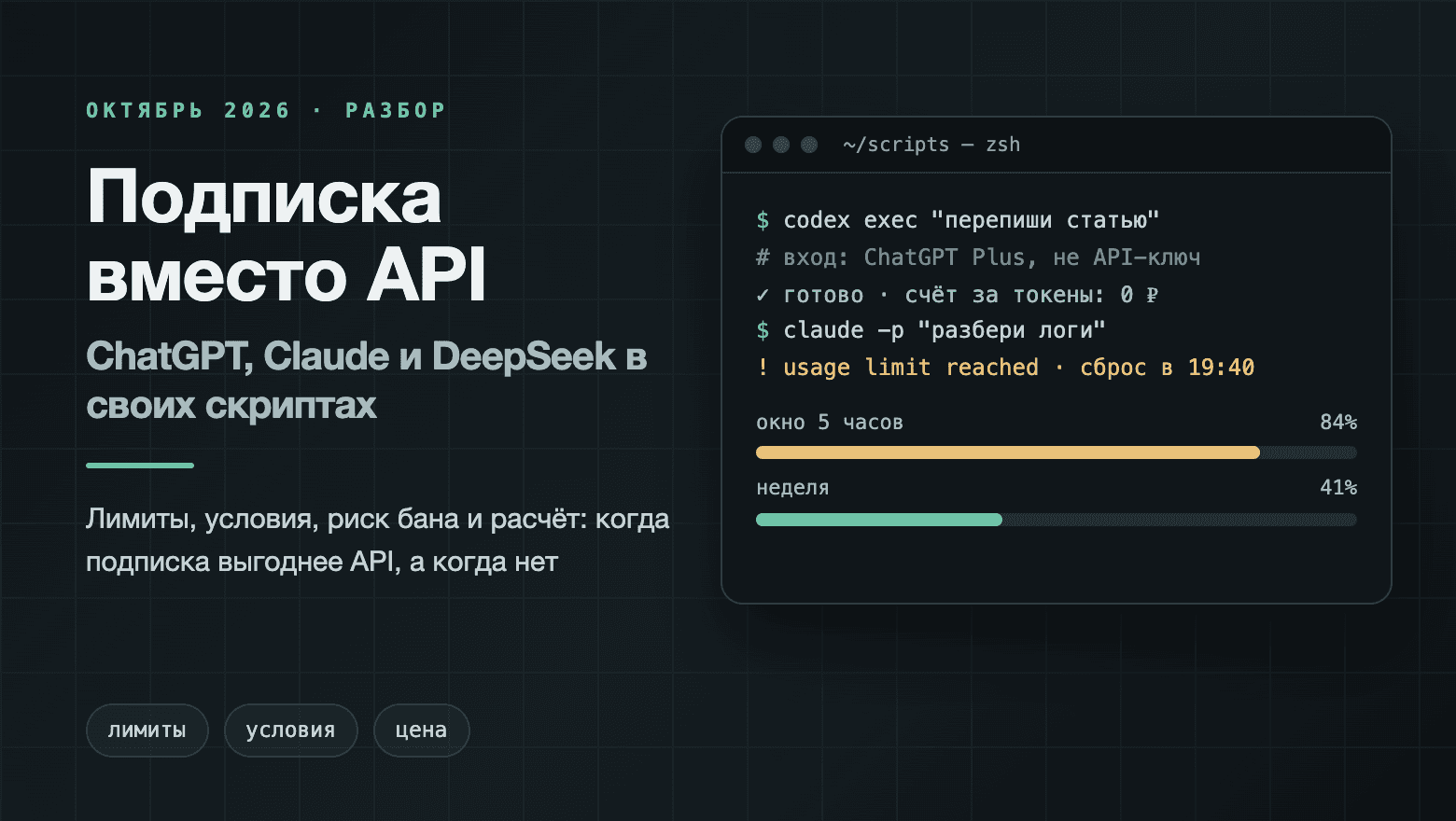Click the "ОКТЯБРЬ 2026 · РАЗБОР" label
Viewport: 1456px width, 821px height.
266,110
